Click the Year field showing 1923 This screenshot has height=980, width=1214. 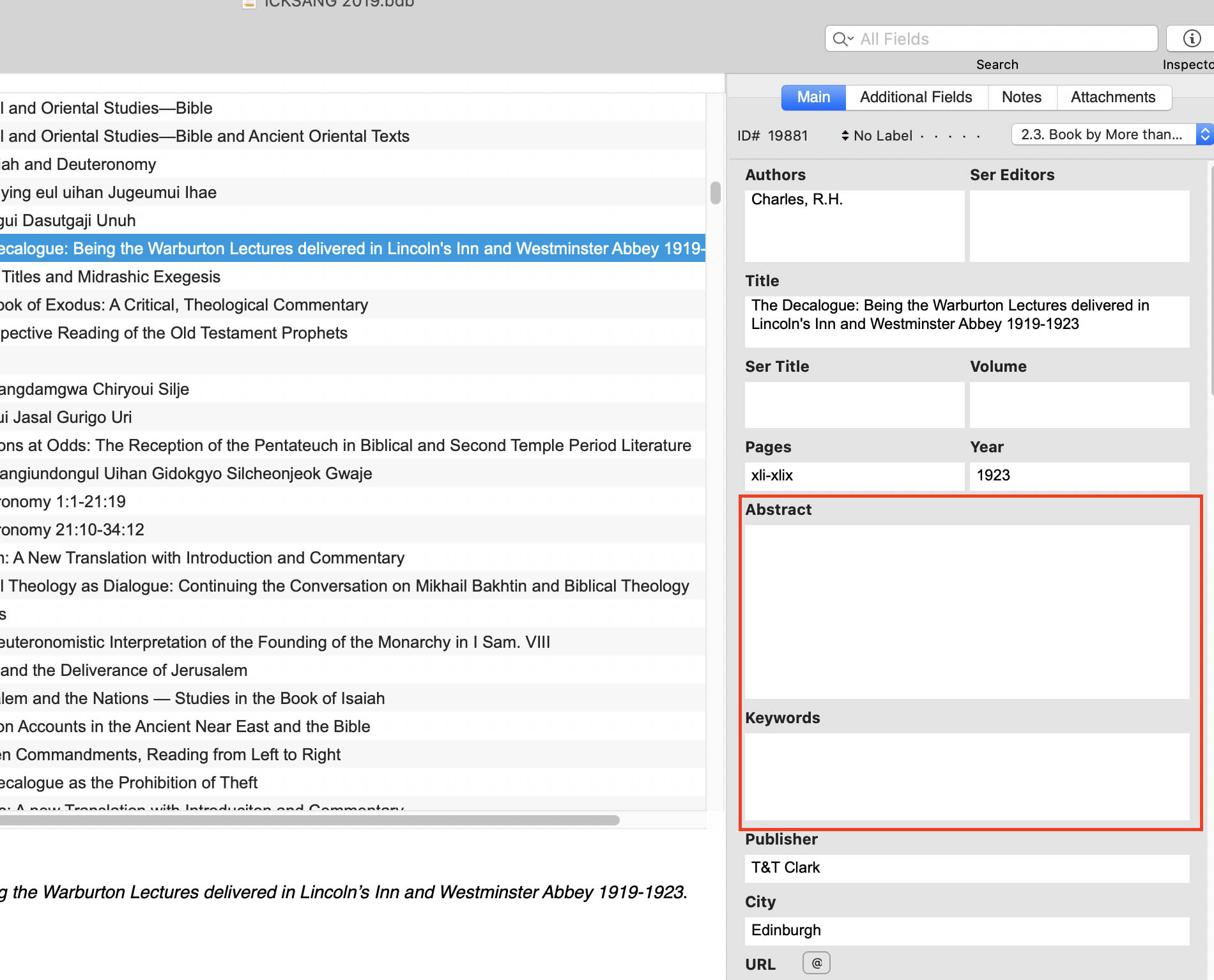(x=1079, y=476)
